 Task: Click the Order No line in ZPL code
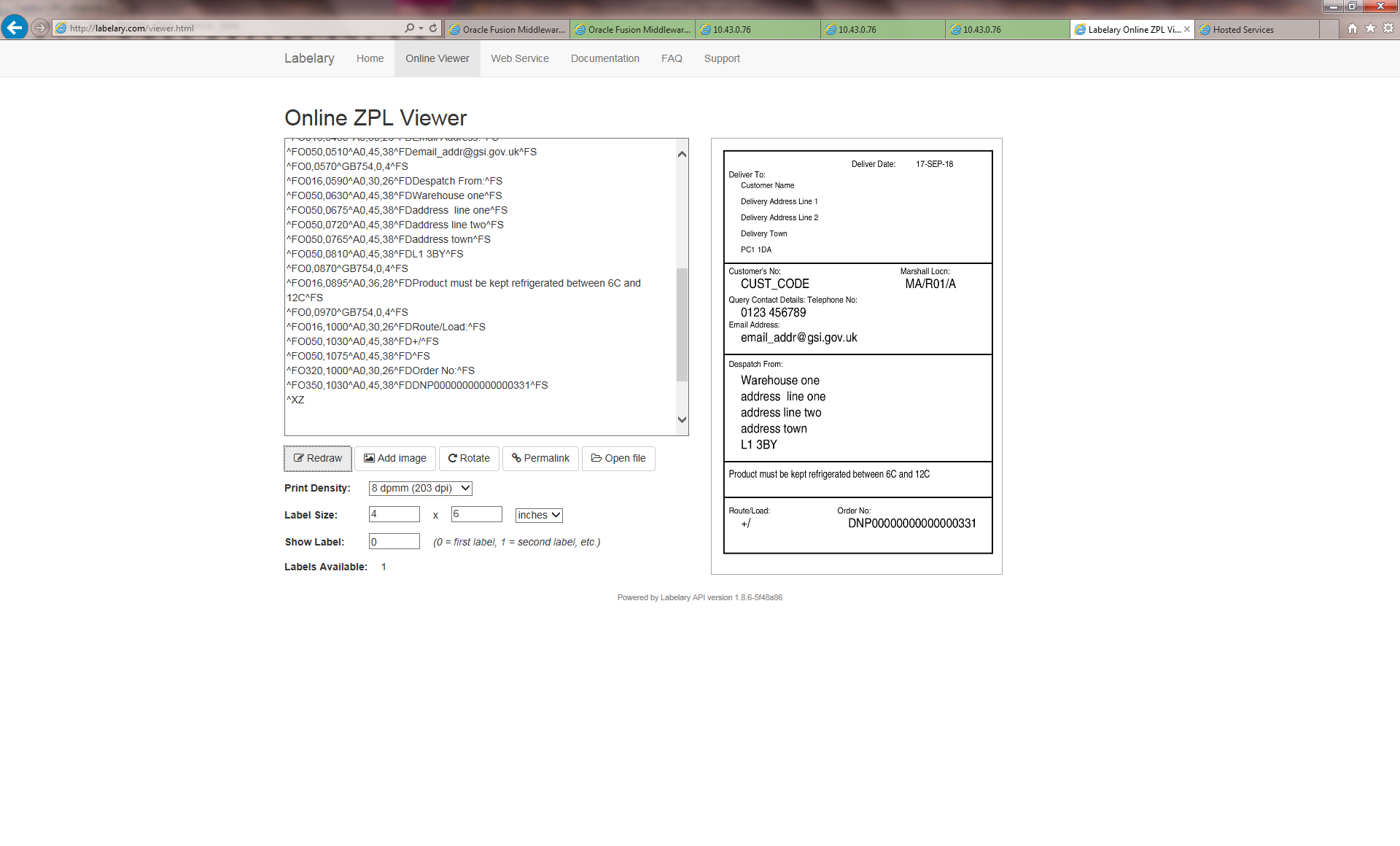(x=381, y=370)
